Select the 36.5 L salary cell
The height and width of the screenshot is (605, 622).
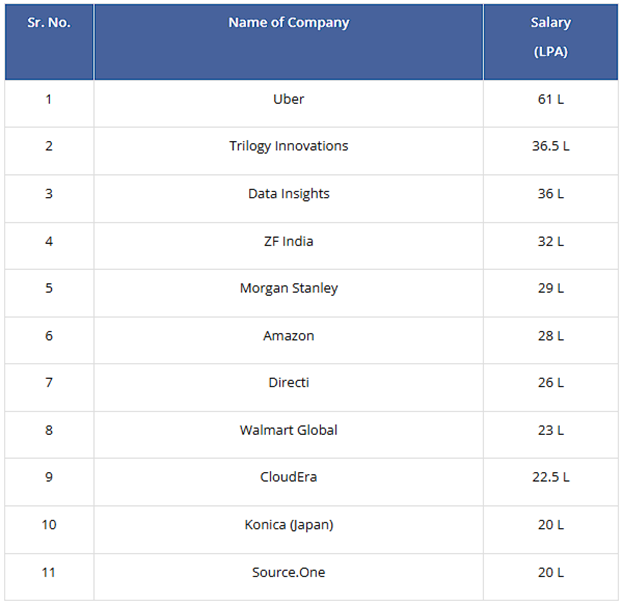(x=550, y=146)
